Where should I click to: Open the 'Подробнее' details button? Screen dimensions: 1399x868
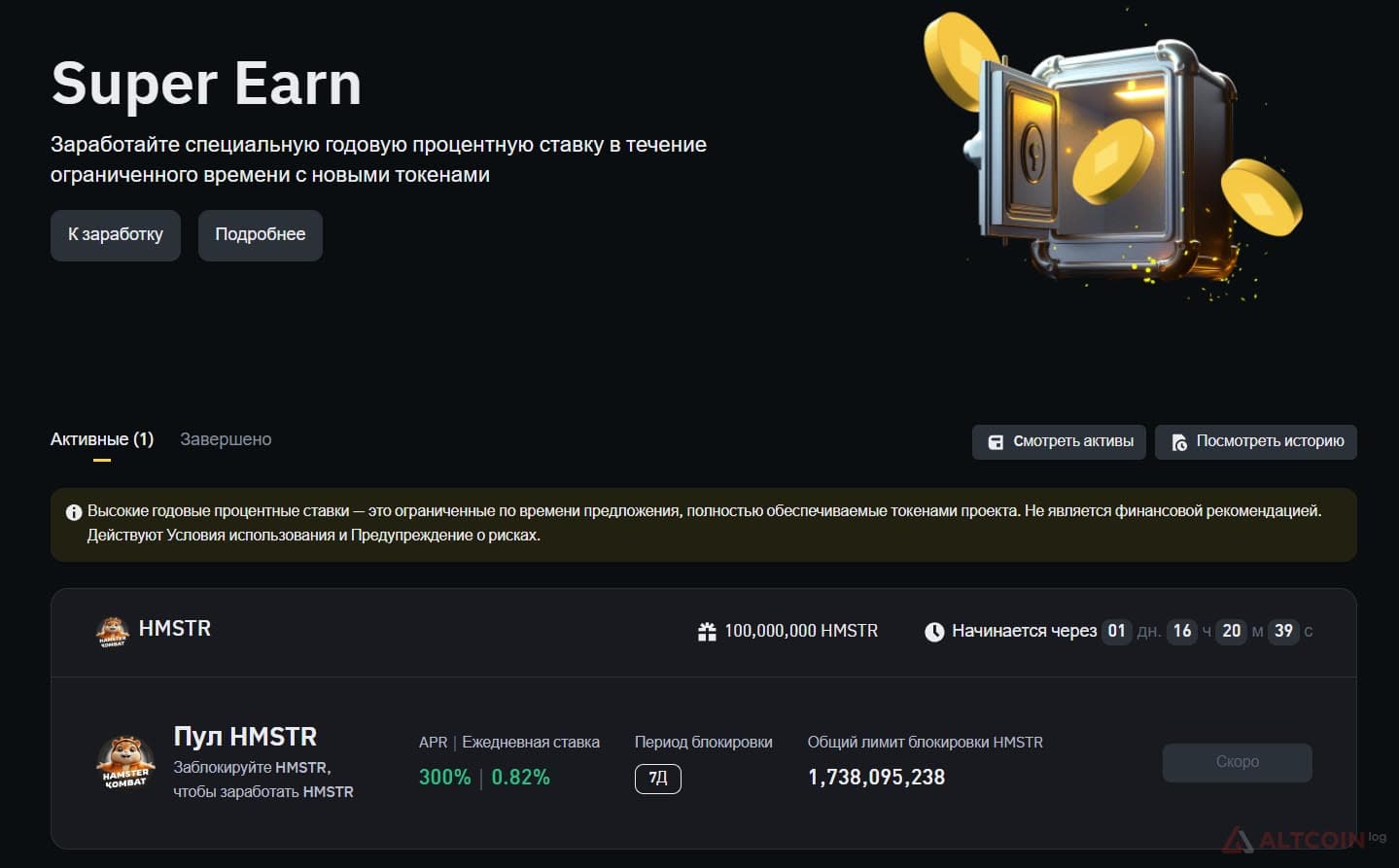pos(261,235)
